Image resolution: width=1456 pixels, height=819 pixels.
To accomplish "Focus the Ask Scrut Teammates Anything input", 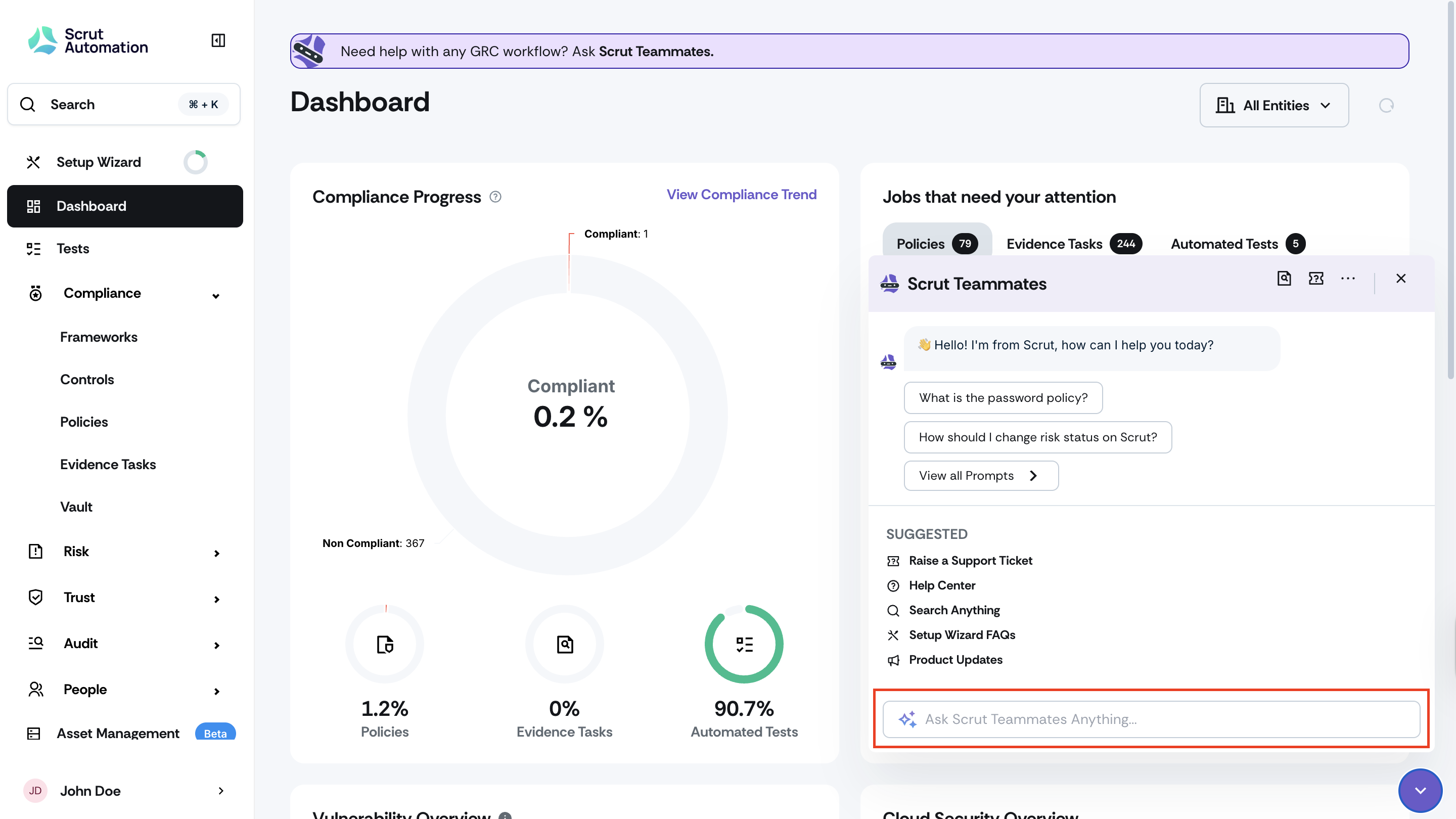I will pyautogui.click(x=1151, y=719).
